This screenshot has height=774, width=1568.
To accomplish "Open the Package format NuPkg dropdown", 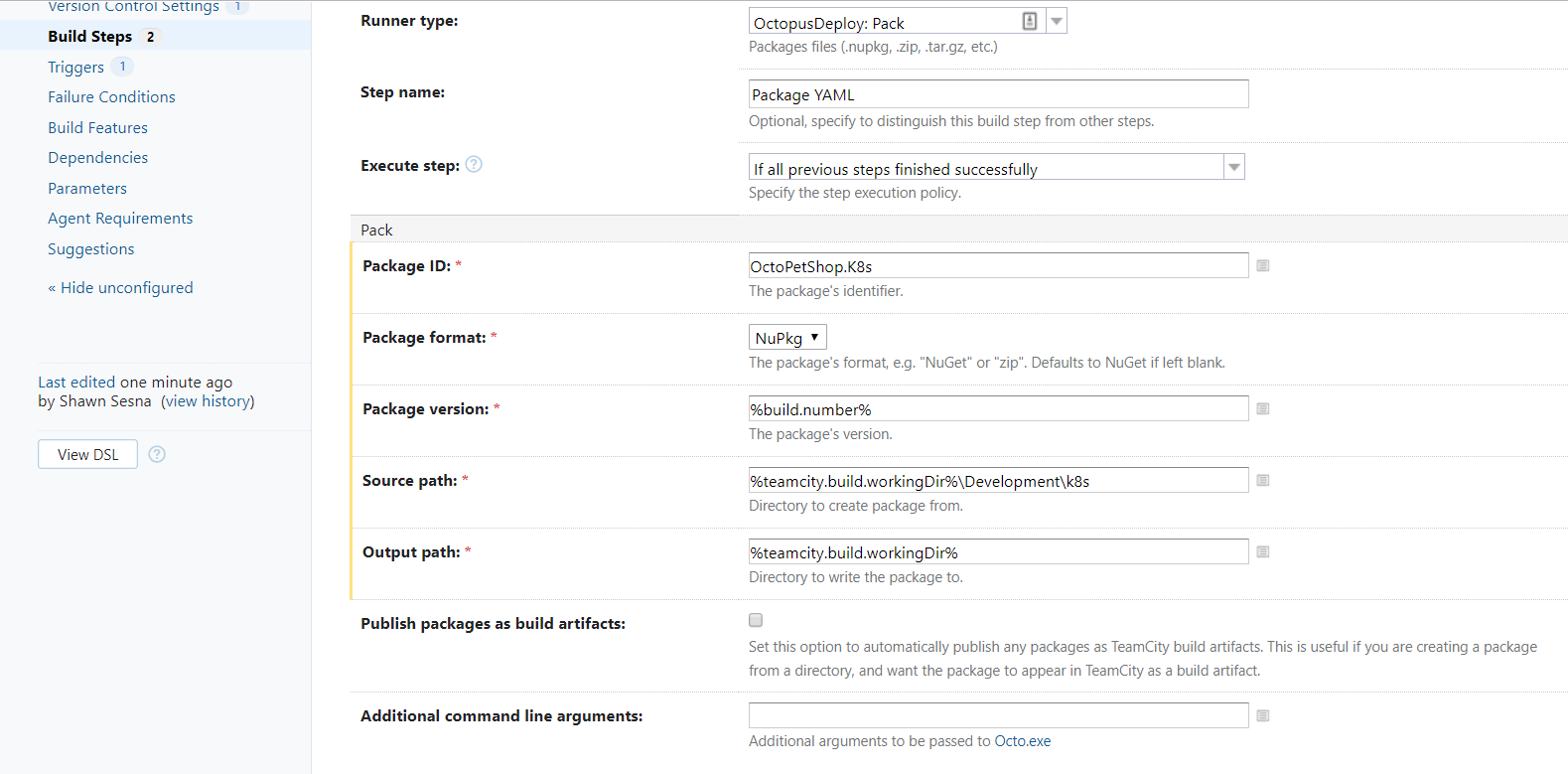I will (787, 338).
